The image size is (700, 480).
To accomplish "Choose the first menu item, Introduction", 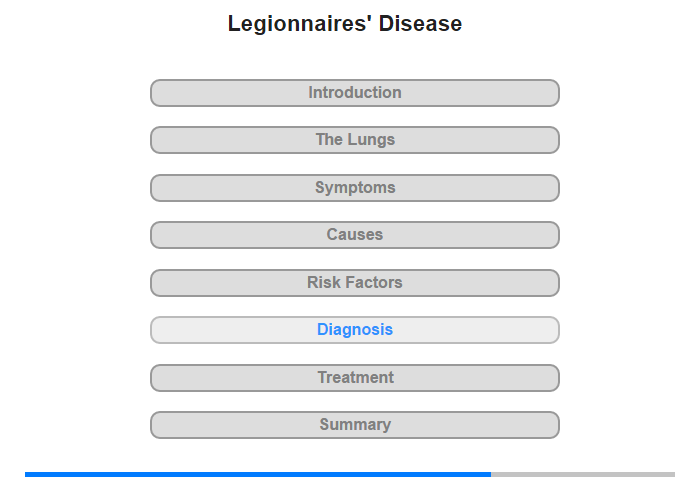I will (354, 93).
